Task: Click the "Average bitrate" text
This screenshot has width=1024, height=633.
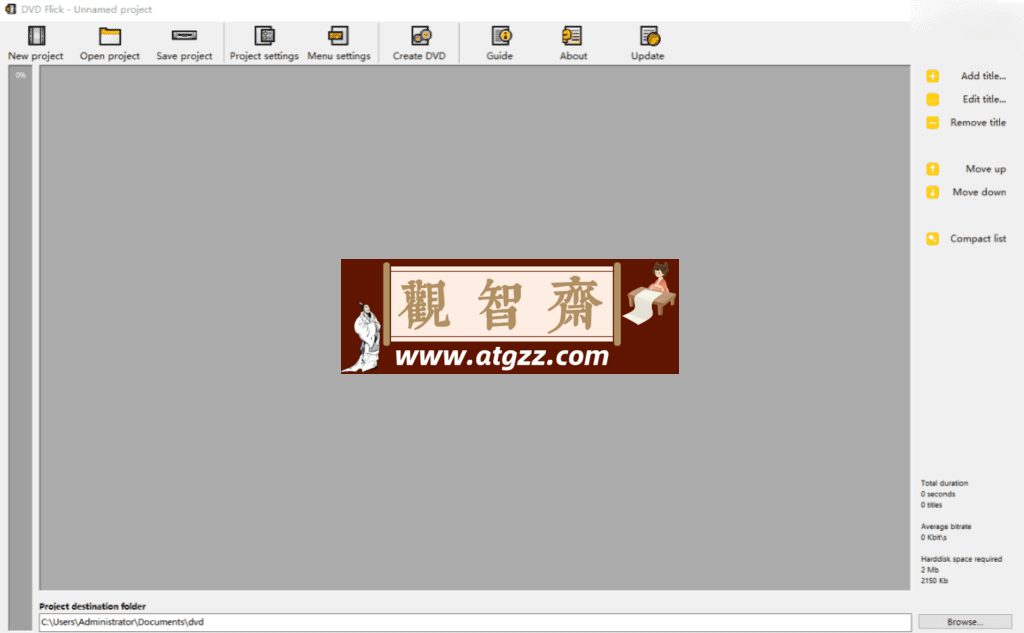Action: coord(946,527)
